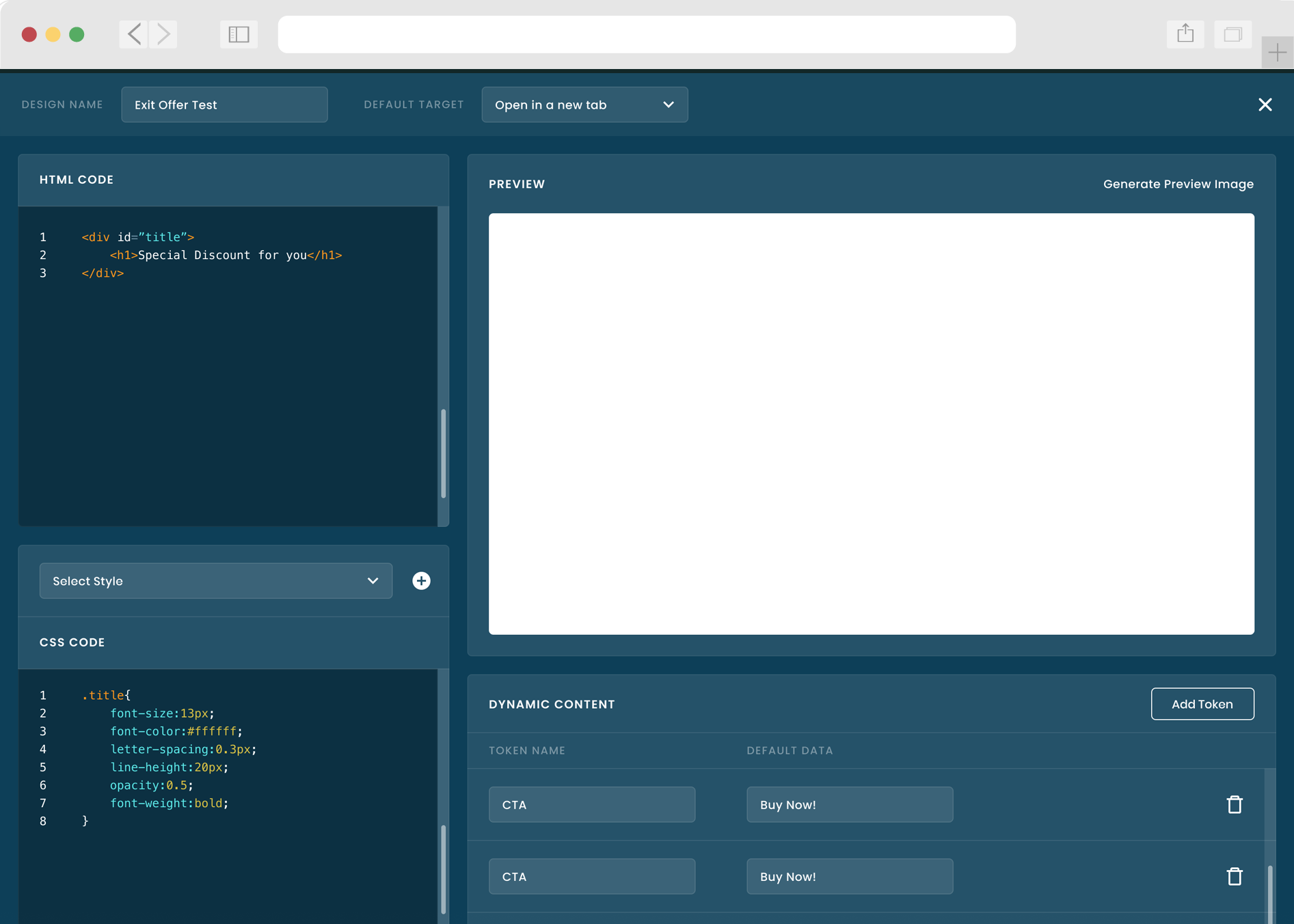
Task: Click the browser forward arrow
Action: coord(164,34)
